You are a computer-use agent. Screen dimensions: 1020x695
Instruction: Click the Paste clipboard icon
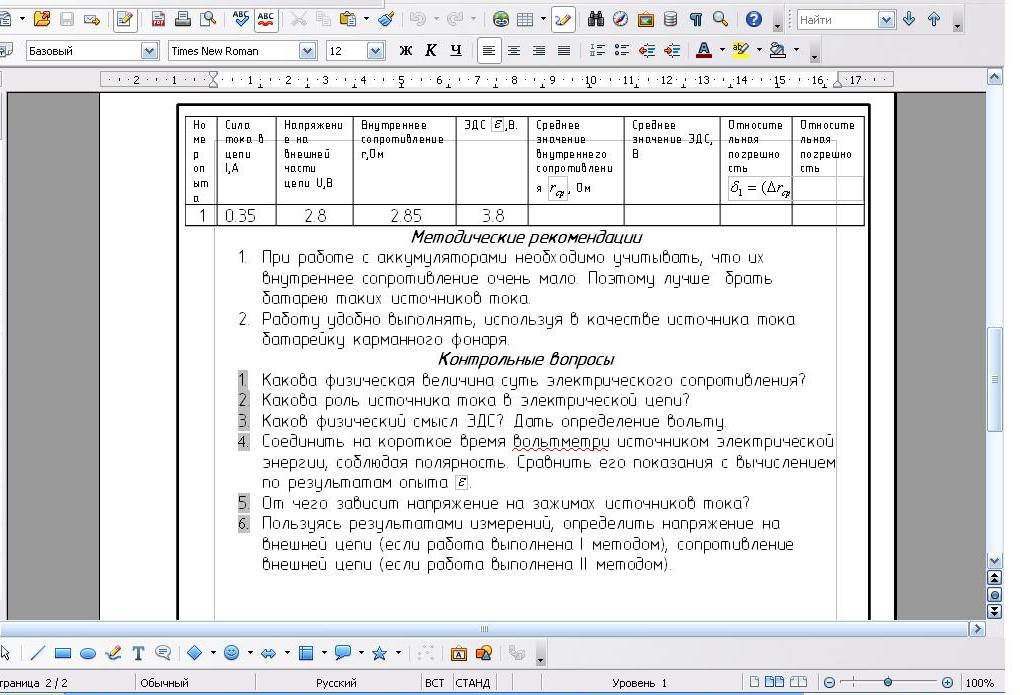click(348, 20)
